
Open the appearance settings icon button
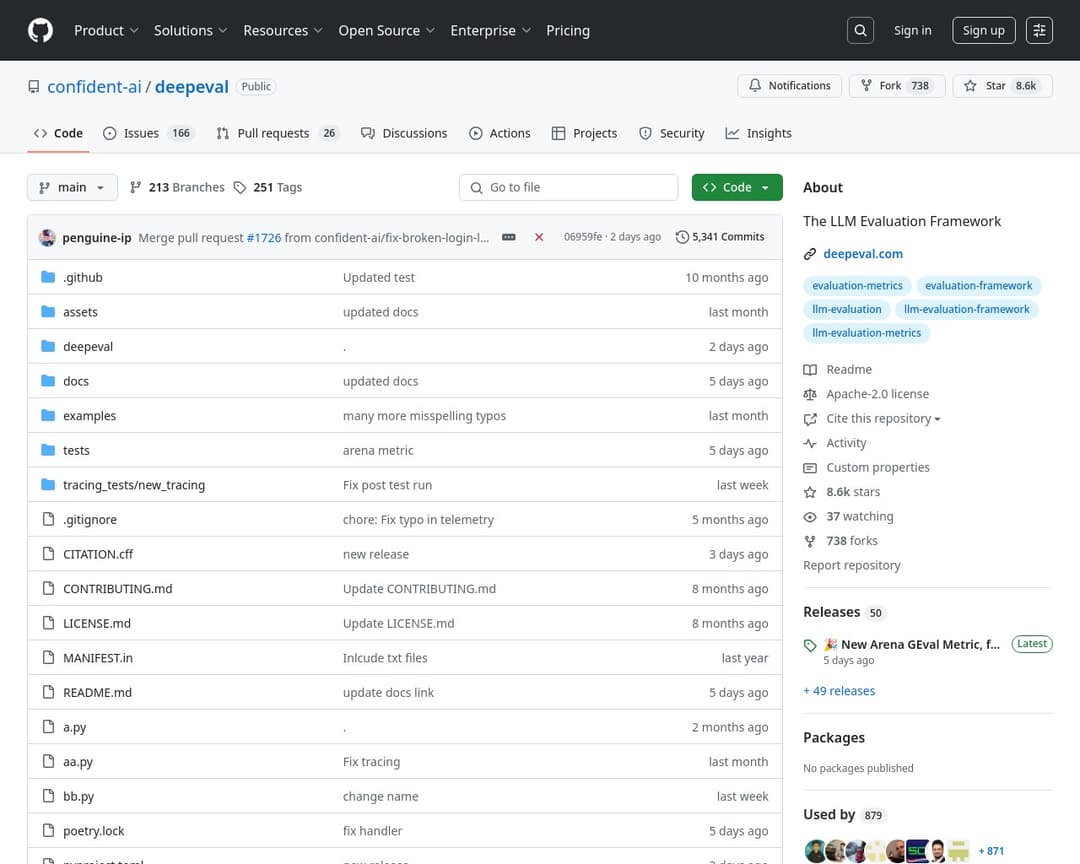[1039, 30]
